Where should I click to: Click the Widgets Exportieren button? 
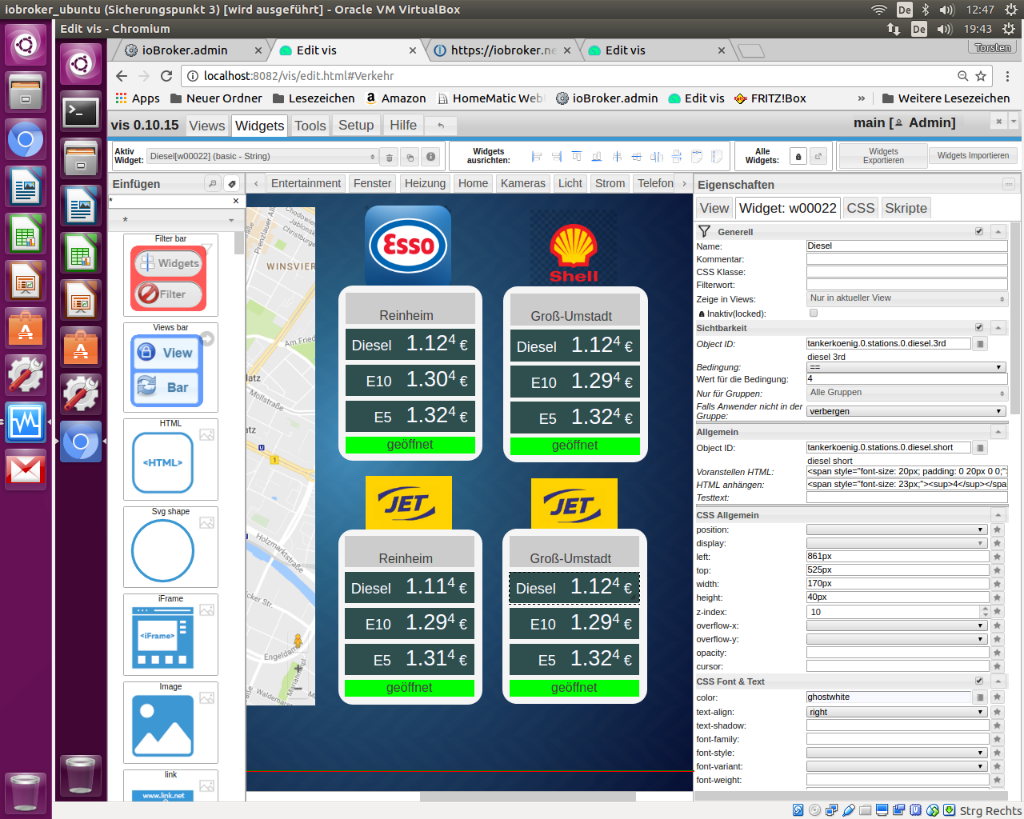[x=882, y=156]
